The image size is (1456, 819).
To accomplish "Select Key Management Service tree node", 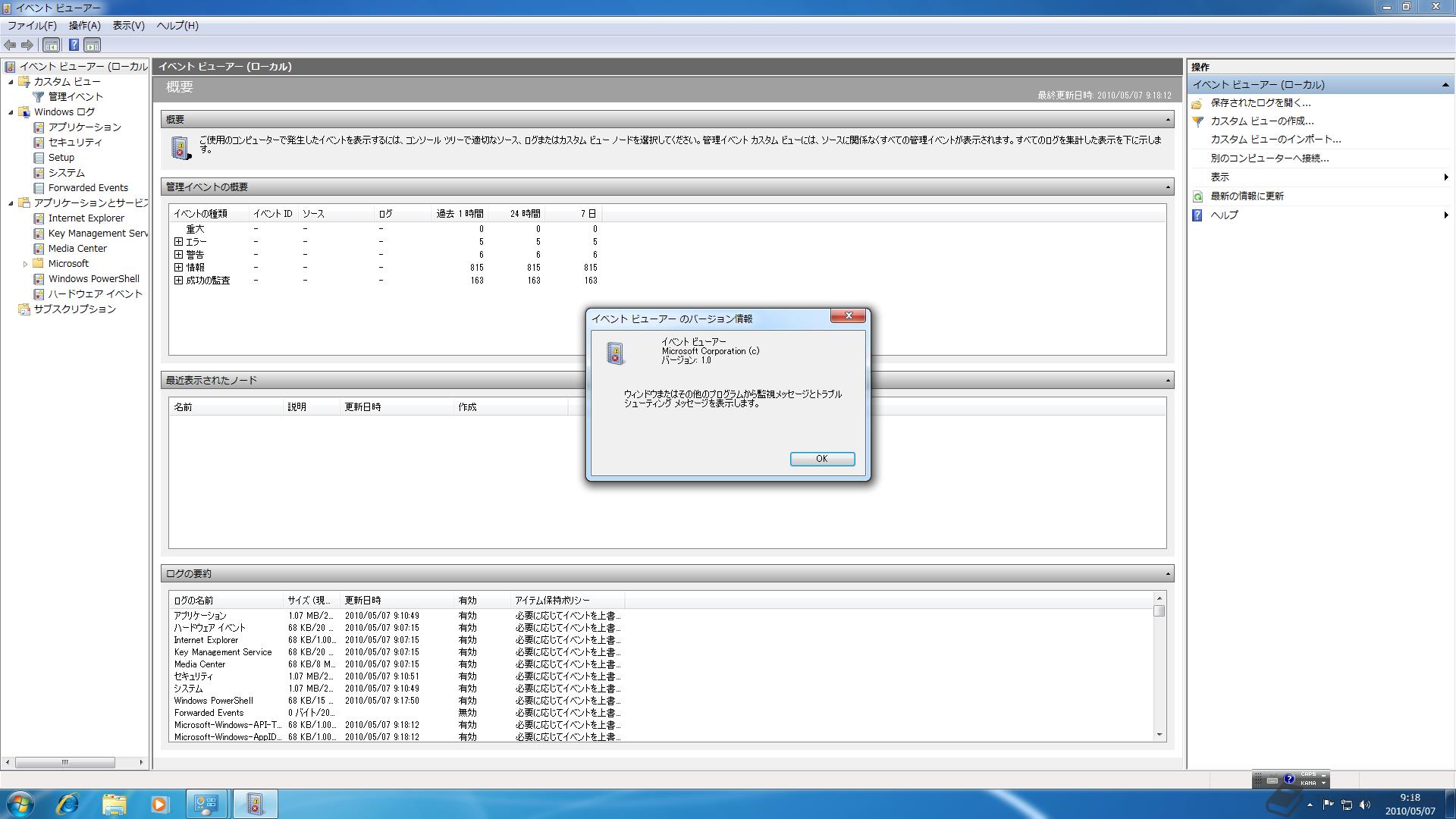I will point(98,234).
